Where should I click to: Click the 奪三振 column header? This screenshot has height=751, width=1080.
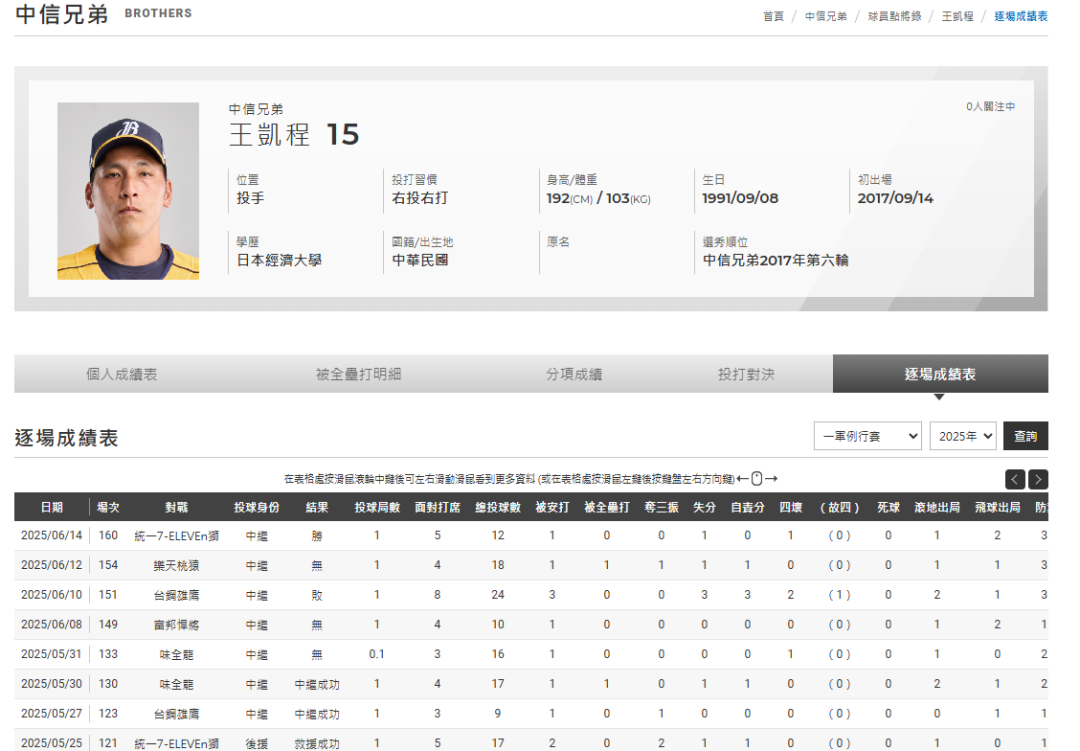tap(661, 507)
